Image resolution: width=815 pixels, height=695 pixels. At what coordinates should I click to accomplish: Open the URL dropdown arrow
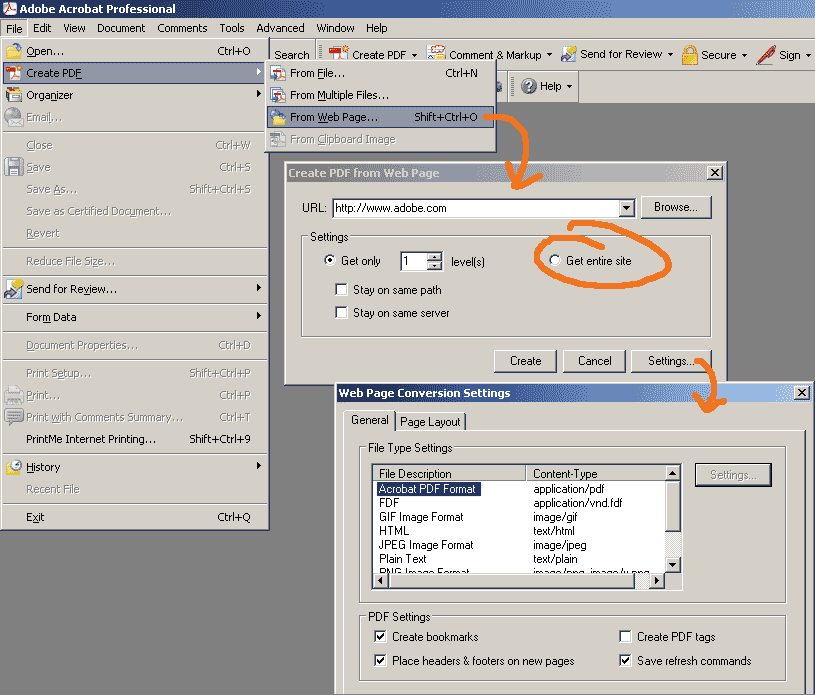(627, 208)
